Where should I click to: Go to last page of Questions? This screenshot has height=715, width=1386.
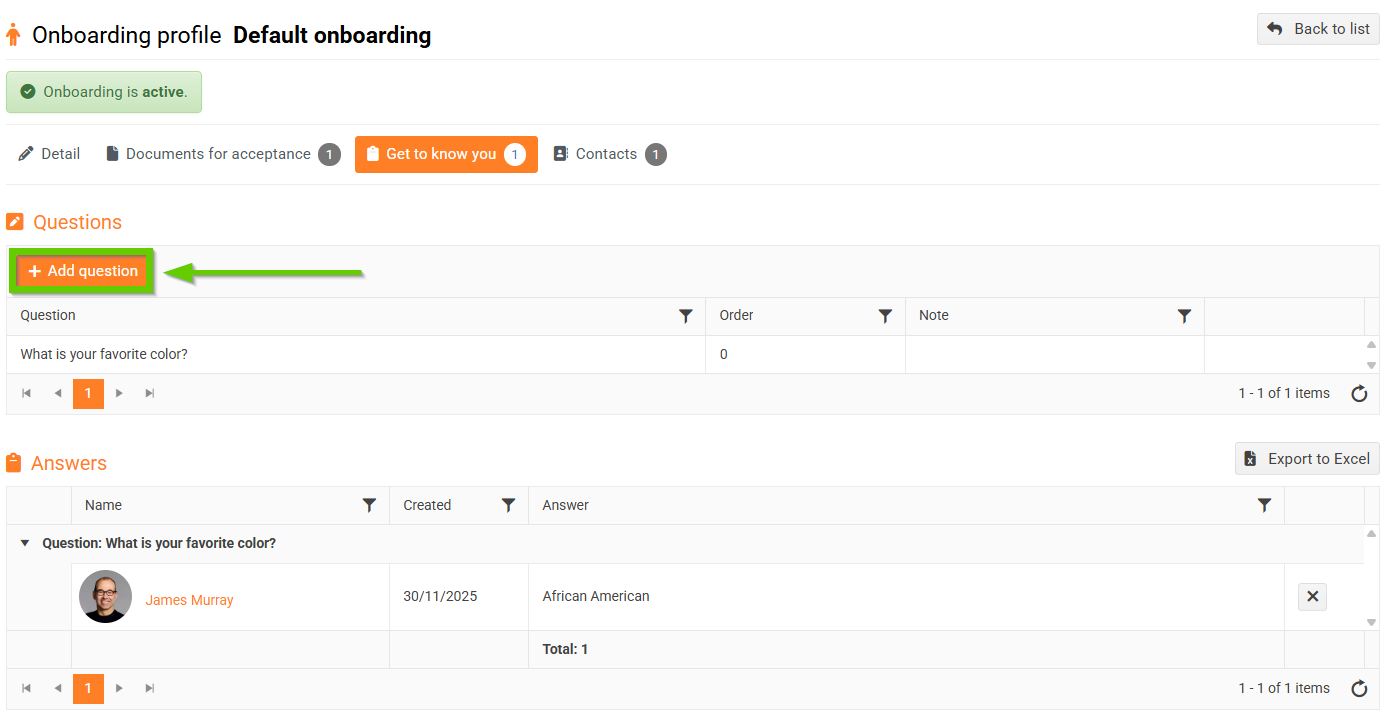(x=150, y=394)
